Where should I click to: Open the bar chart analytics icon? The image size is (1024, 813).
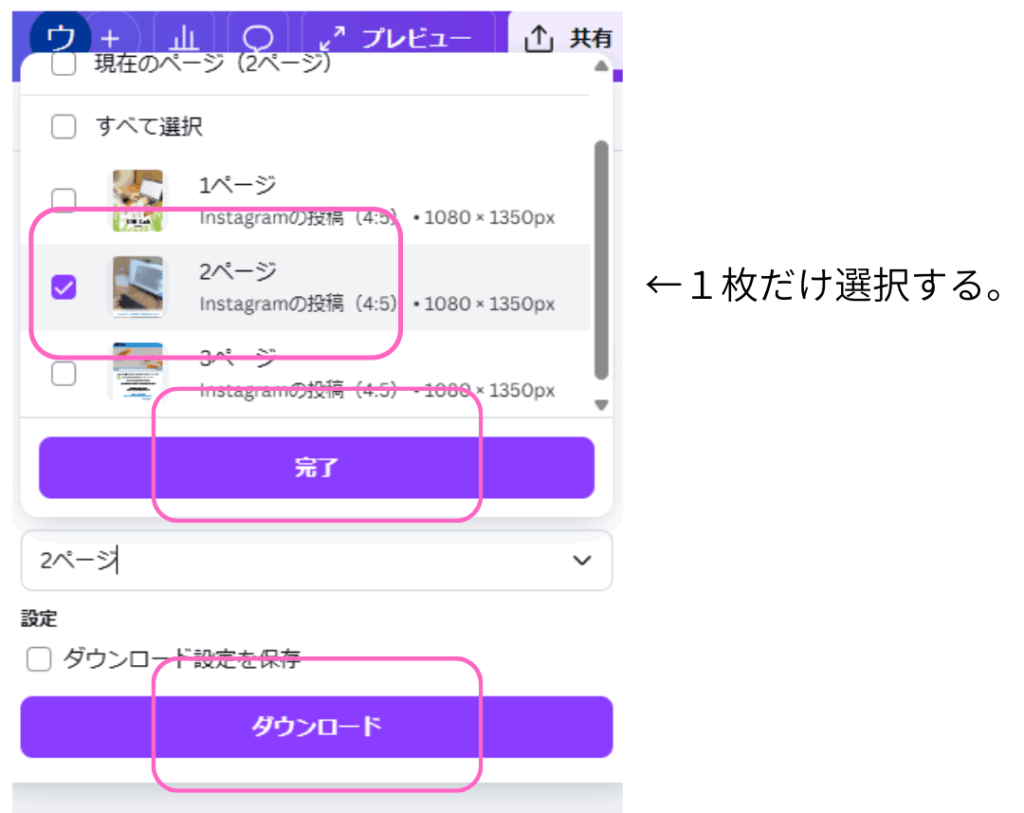184,38
